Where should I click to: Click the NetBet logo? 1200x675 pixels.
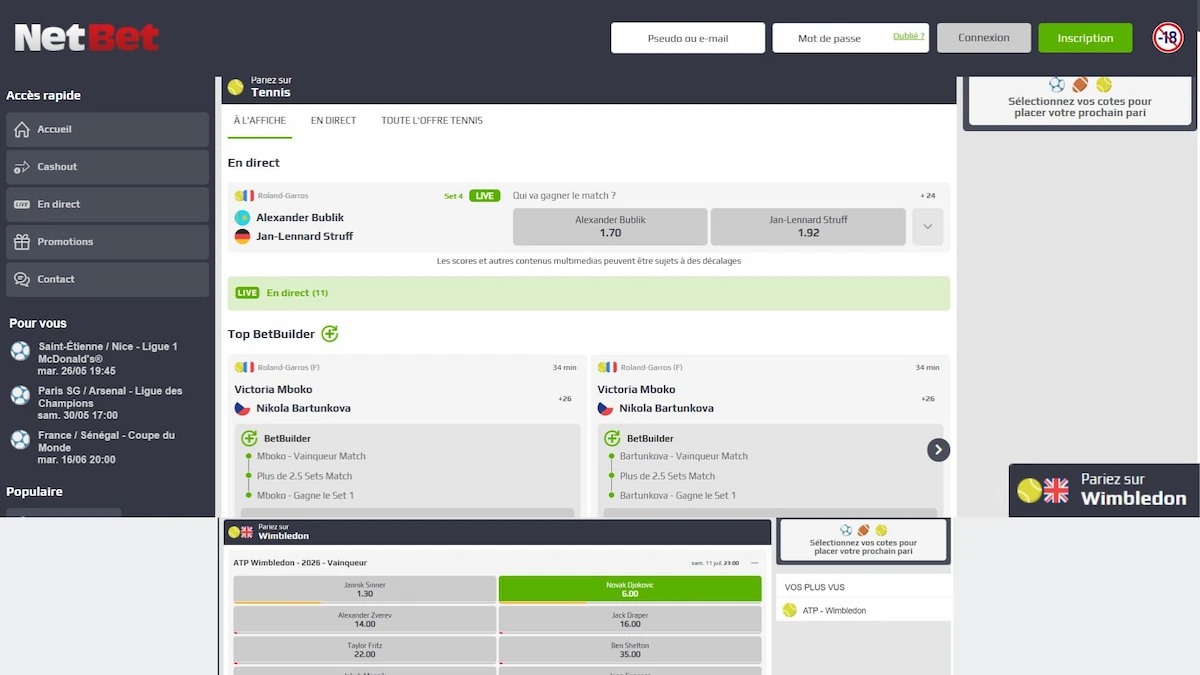(x=87, y=37)
